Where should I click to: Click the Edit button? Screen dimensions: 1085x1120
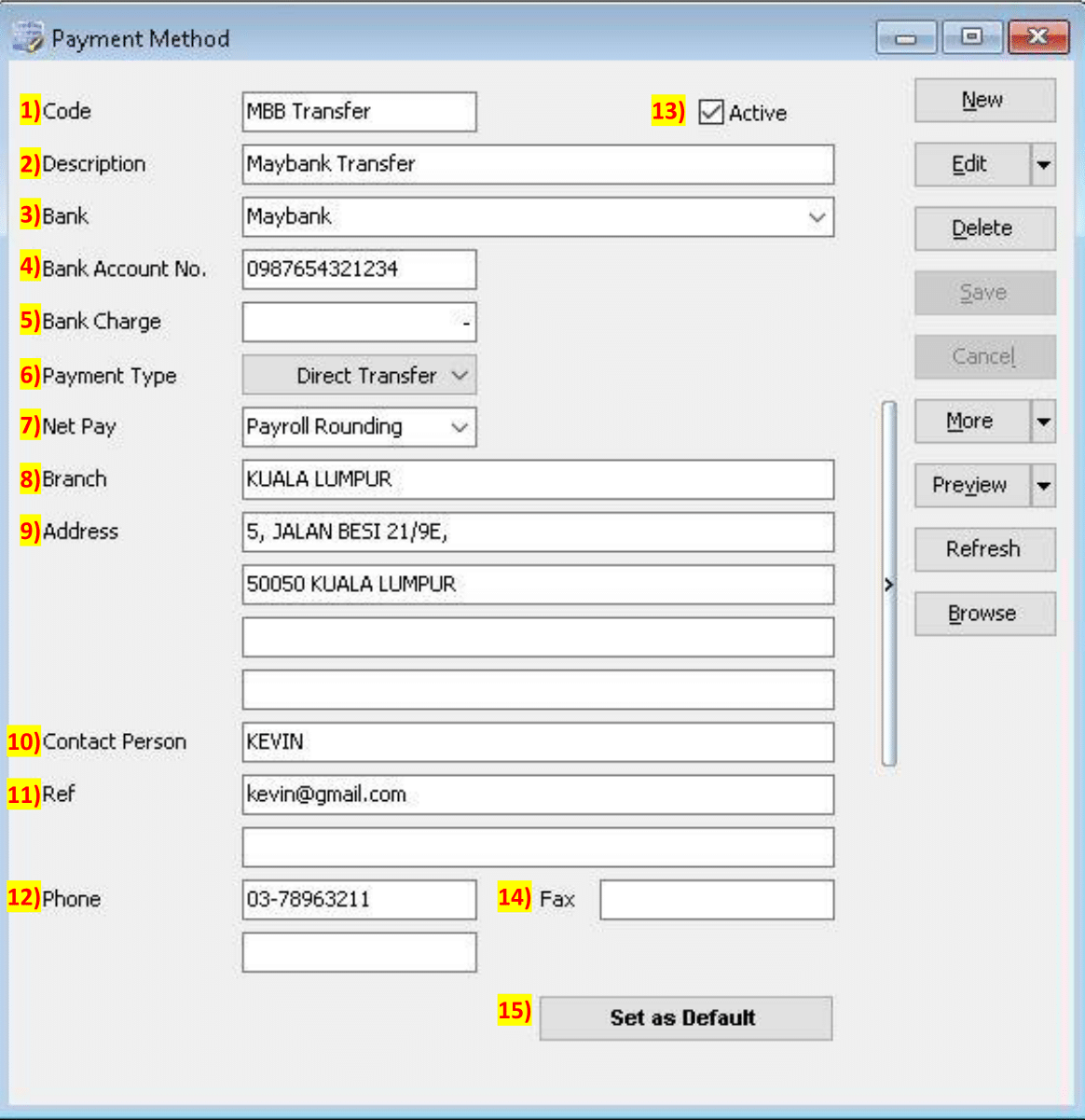(971, 165)
